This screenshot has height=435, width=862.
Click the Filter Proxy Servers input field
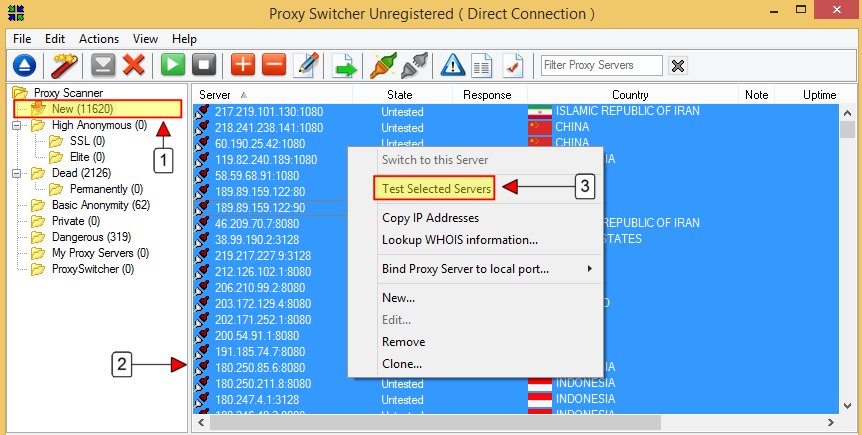tap(601, 65)
